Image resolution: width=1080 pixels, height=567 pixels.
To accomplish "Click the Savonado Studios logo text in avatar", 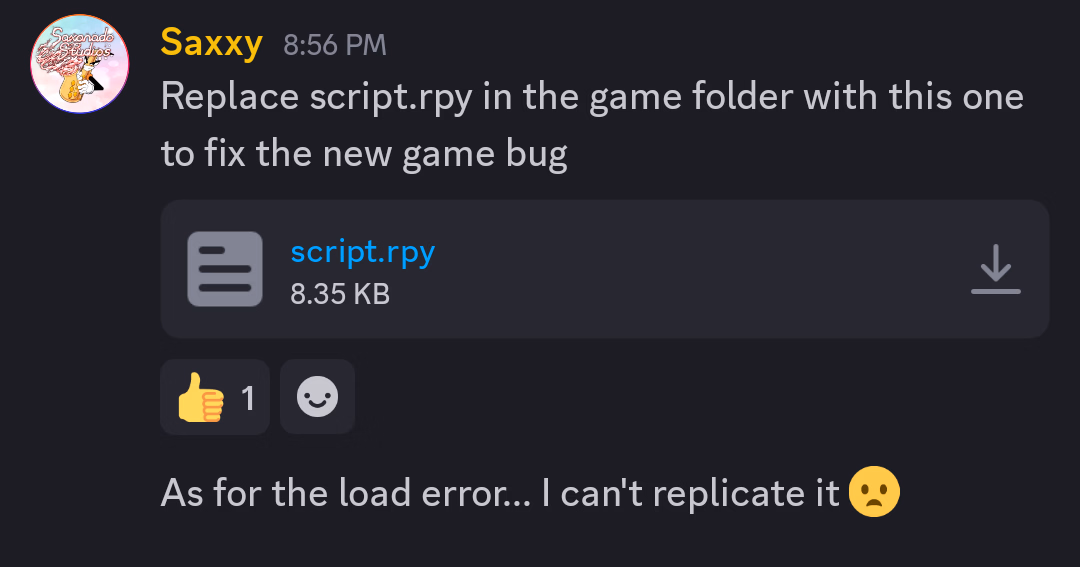I will 81,43.
